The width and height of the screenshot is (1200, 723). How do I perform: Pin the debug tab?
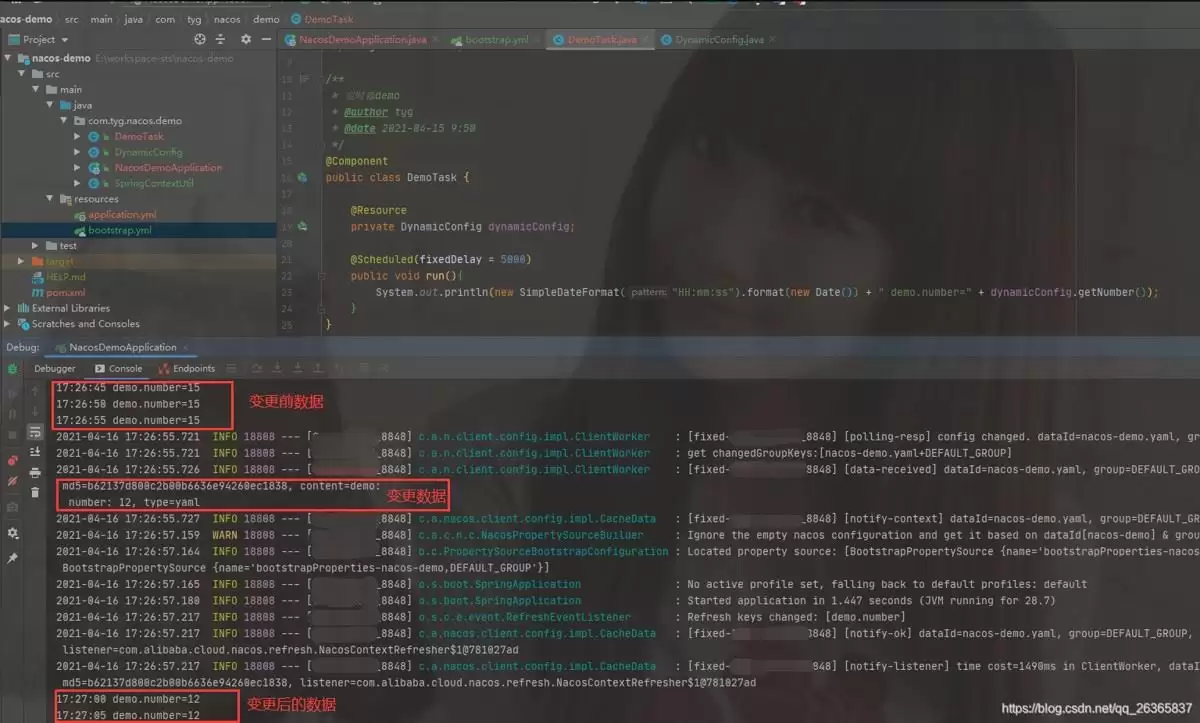[x=13, y=558]
